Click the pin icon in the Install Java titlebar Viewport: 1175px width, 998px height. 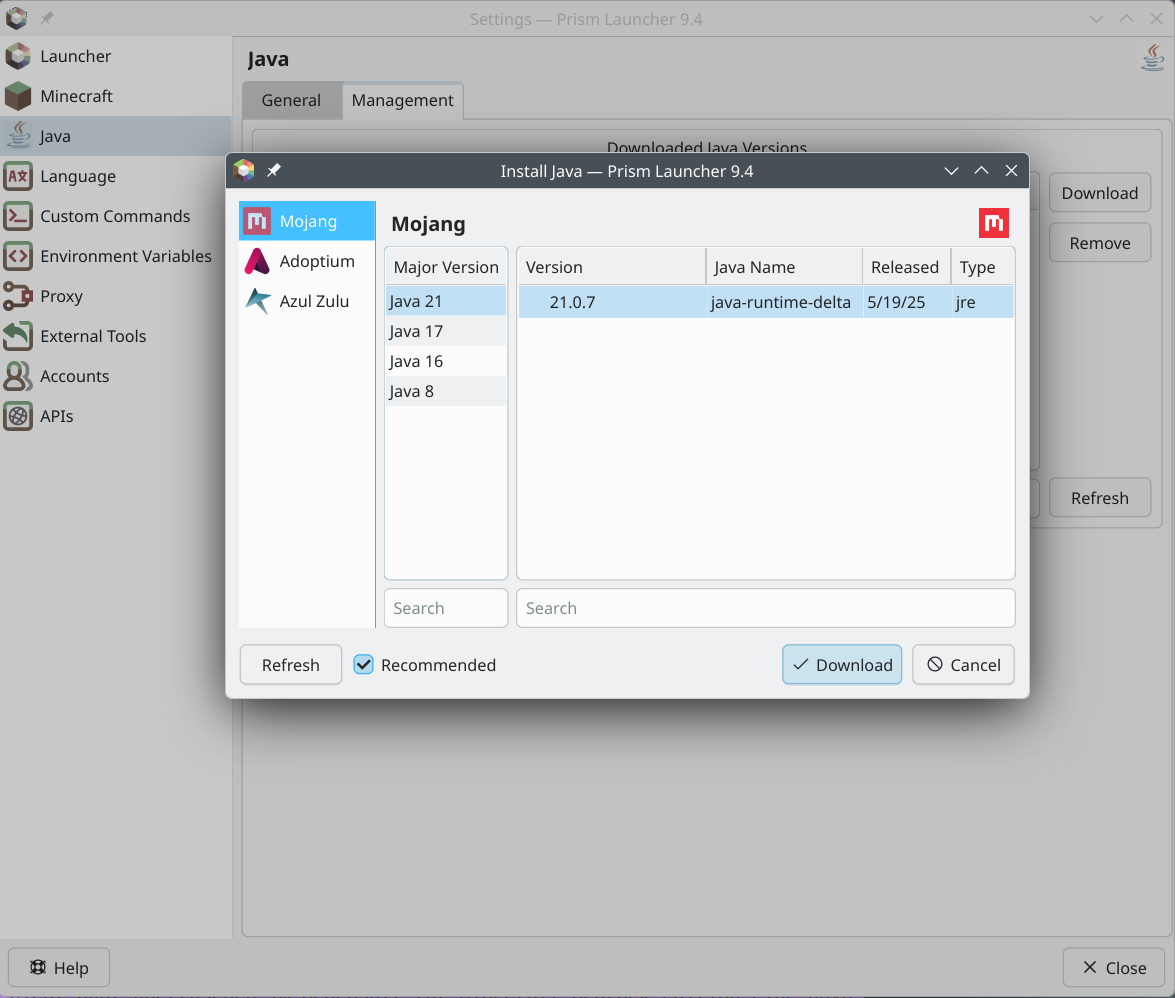[273, 171]
